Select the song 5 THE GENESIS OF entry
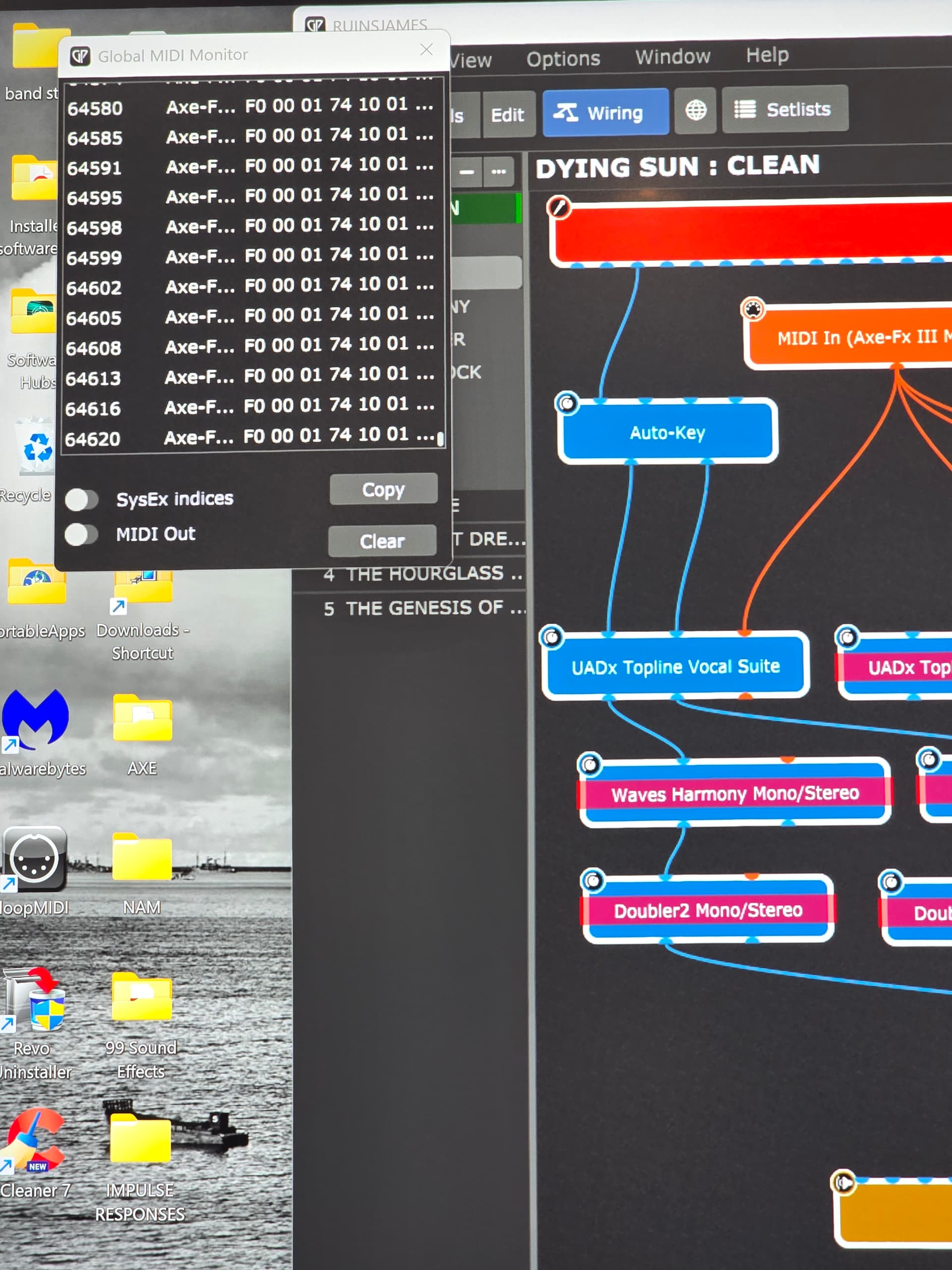Screen dimensions: 952x1270 point(423,608)
